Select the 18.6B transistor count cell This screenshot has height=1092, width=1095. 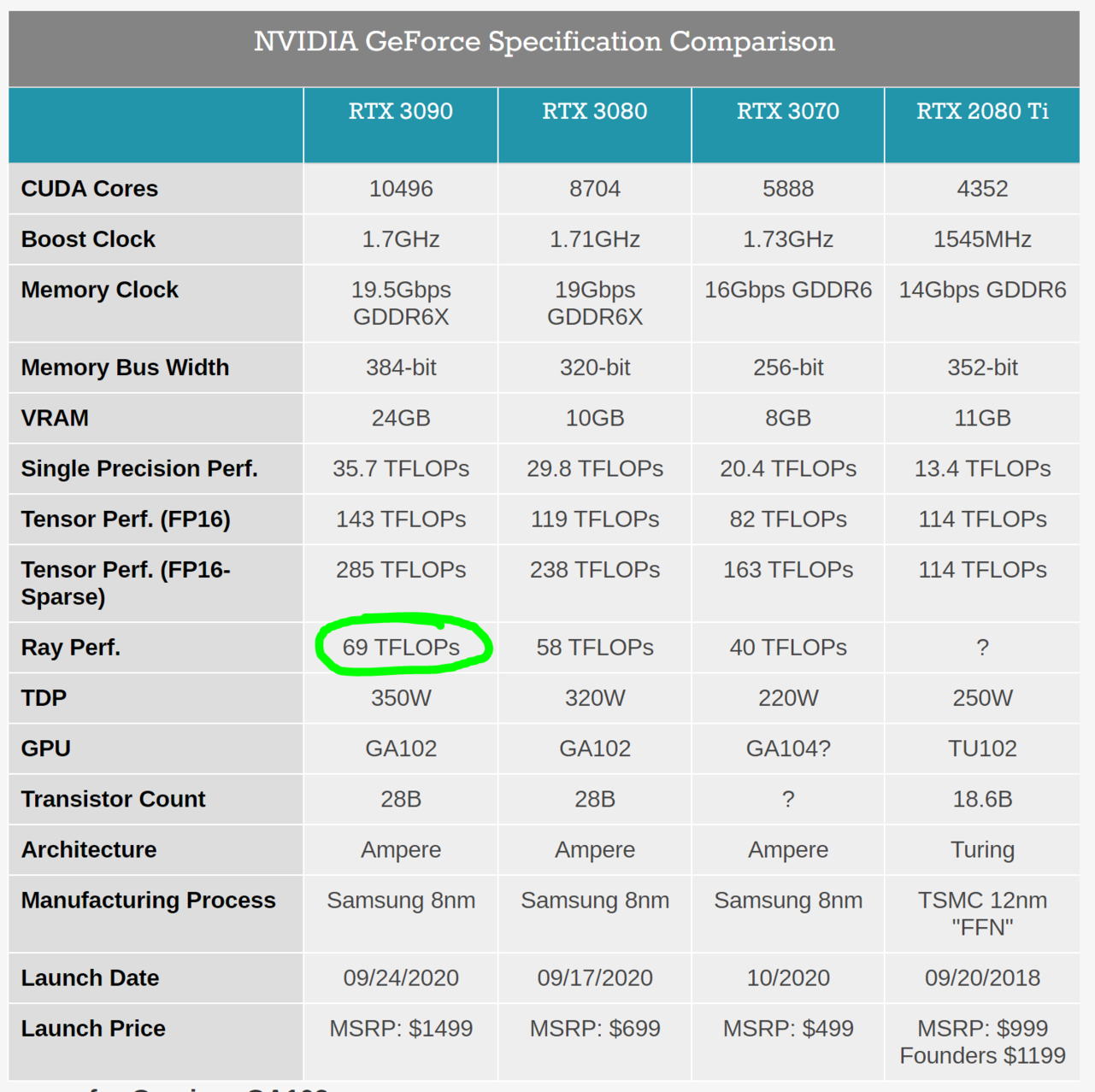click(982, 799)
